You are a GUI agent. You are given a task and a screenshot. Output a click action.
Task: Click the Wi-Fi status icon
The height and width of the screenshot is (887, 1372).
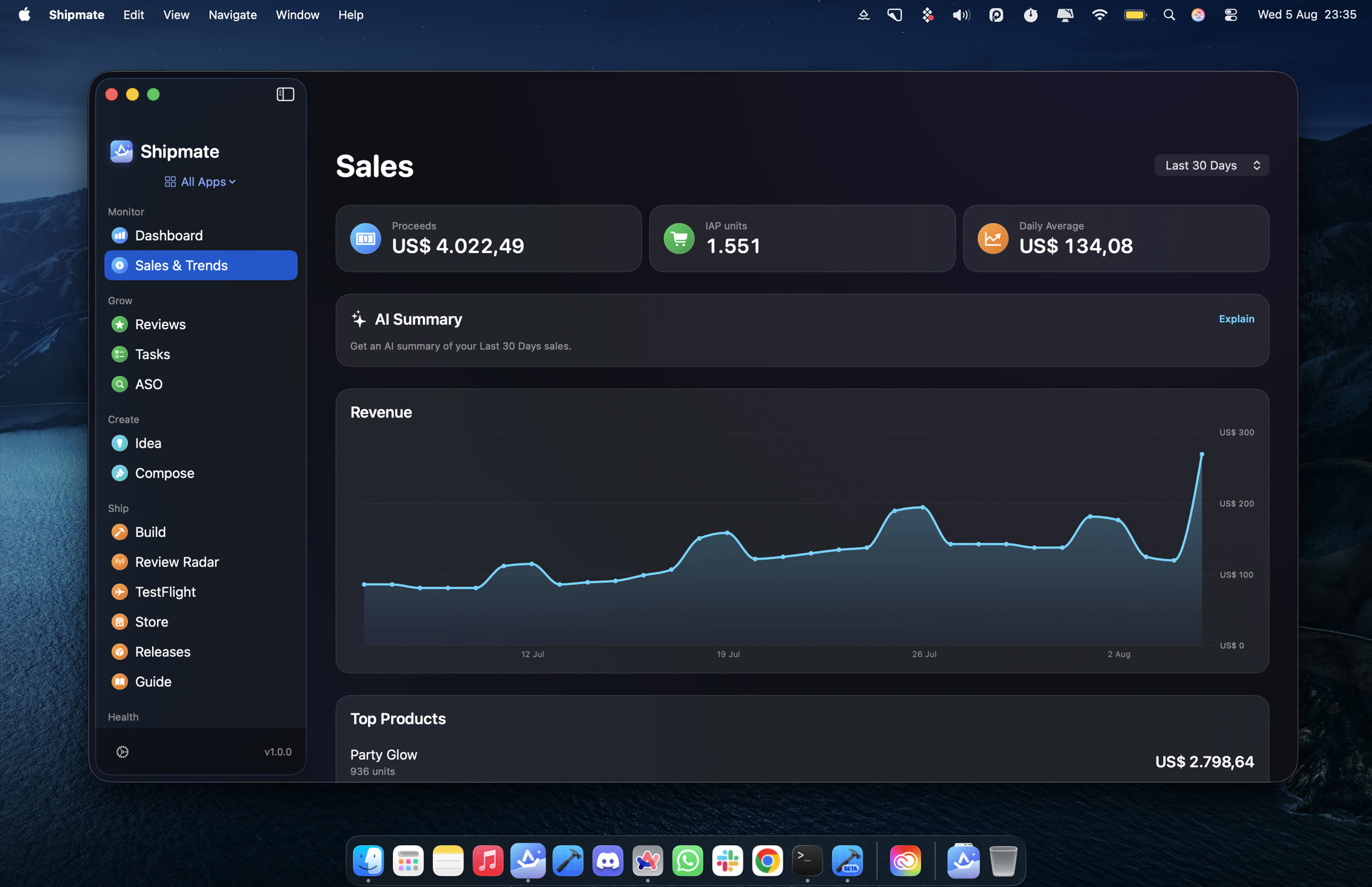(x=1099, y=14)
